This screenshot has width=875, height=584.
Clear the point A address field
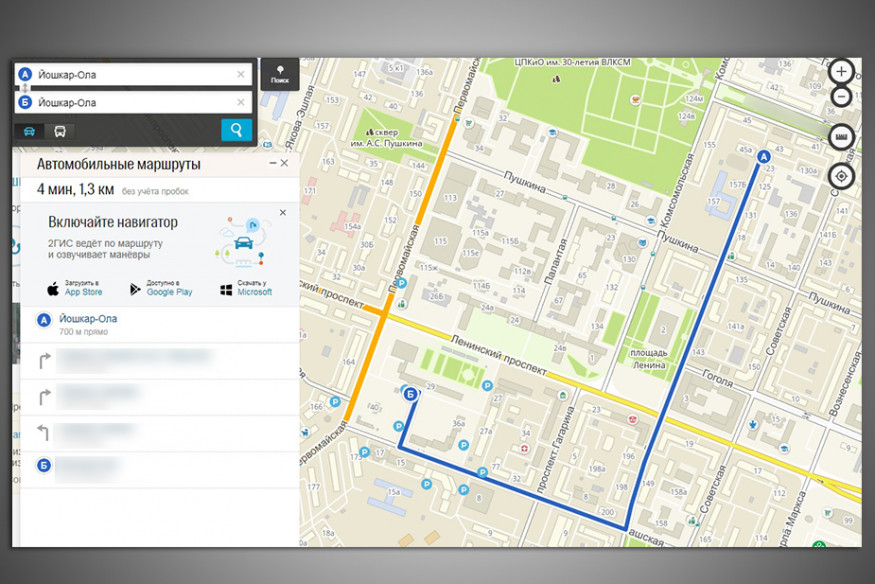point(241,75)
